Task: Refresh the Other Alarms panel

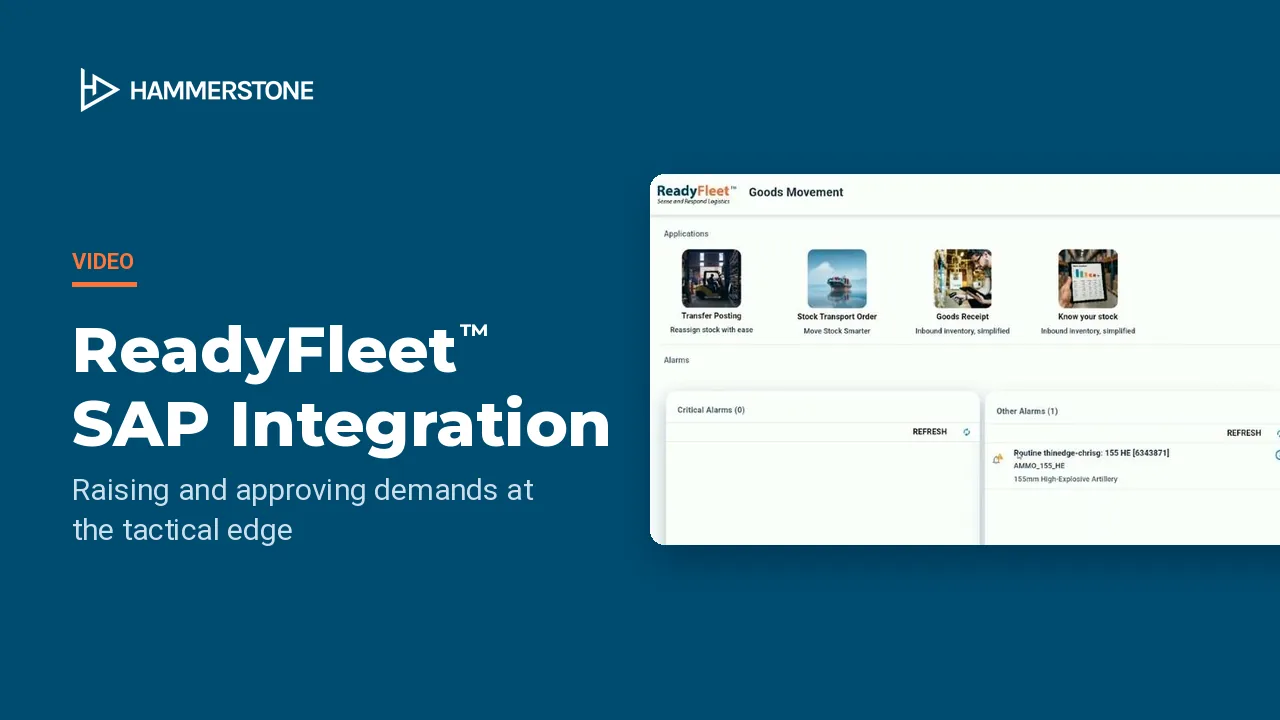Action: tap(1243, 433)
